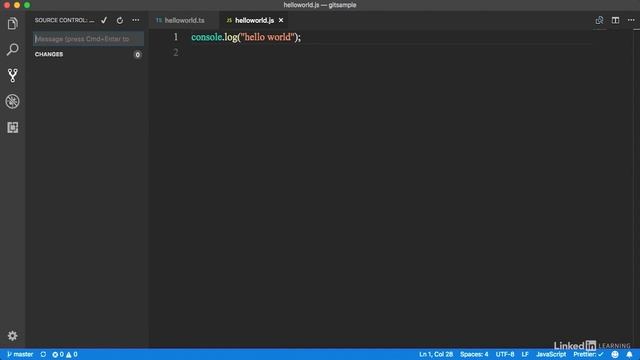Open the Search view

pyautogui.click(x=13, y=49)
